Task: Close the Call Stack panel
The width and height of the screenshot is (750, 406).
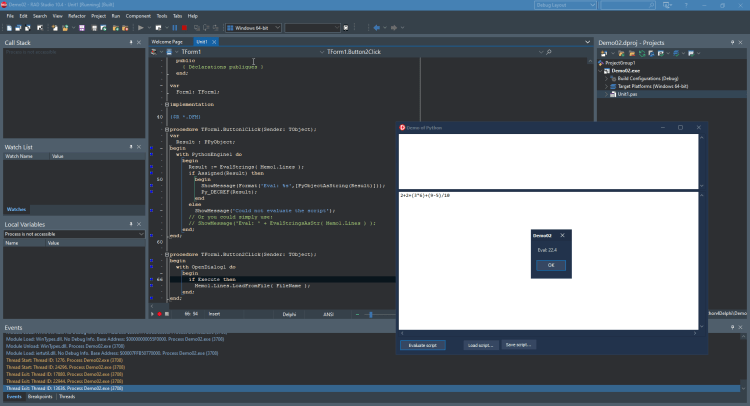Action: click(x=139, y=43)
